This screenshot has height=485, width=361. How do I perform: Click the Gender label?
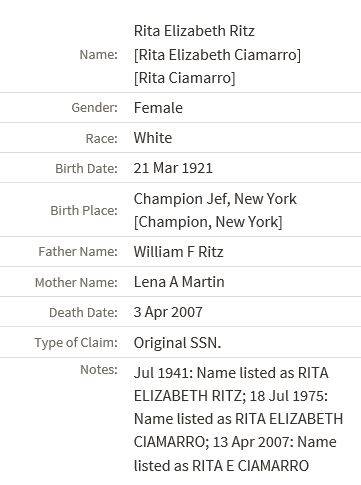pyautogui.click(x=94, y=108)
